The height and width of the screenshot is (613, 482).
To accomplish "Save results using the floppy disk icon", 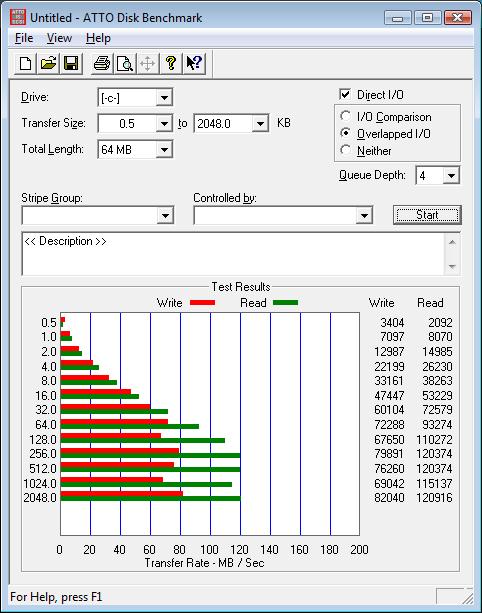I will pos(71,63).
